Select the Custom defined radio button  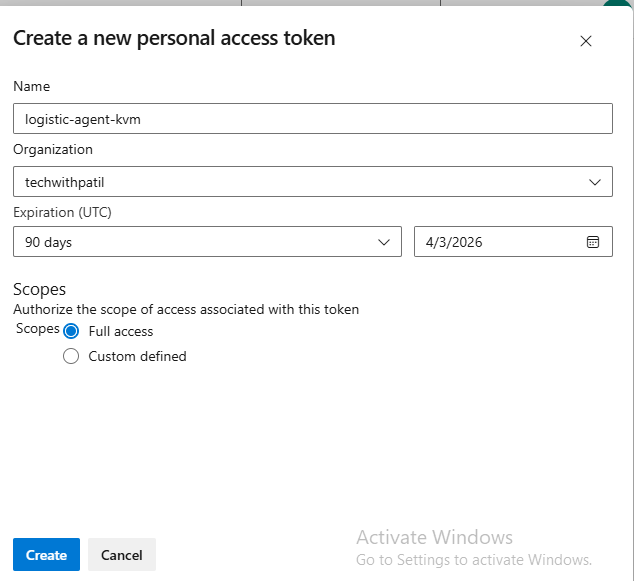tap(71, 356)
